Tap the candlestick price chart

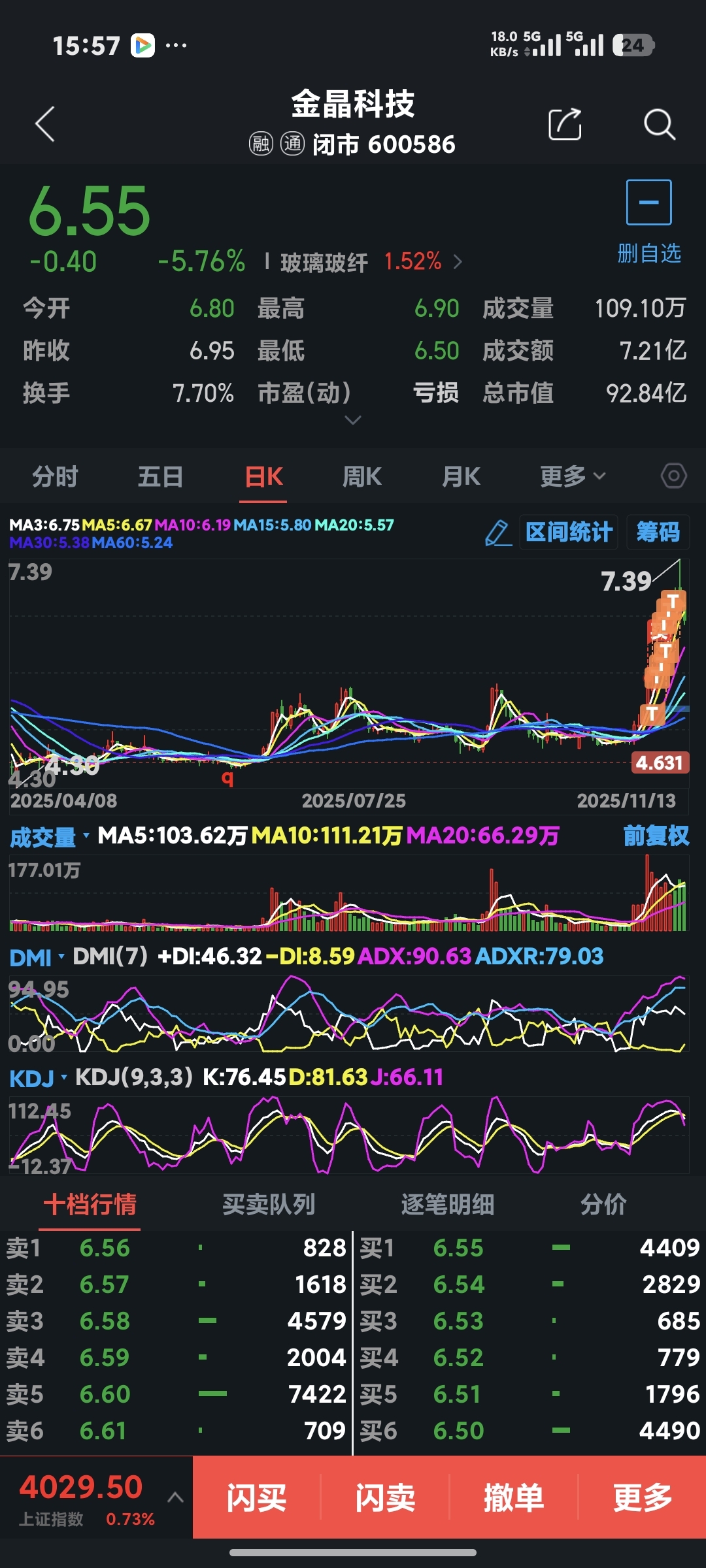pos(349,673)
